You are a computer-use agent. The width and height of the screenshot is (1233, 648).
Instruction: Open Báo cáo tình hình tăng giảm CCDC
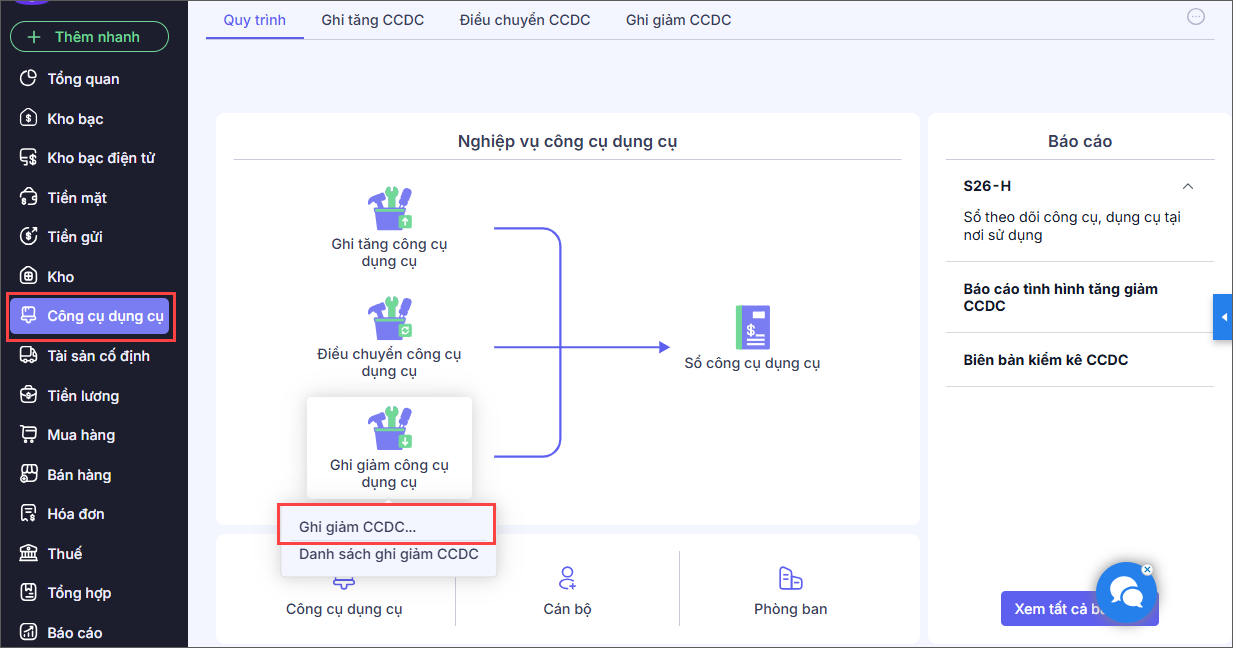pos(1060,297)
